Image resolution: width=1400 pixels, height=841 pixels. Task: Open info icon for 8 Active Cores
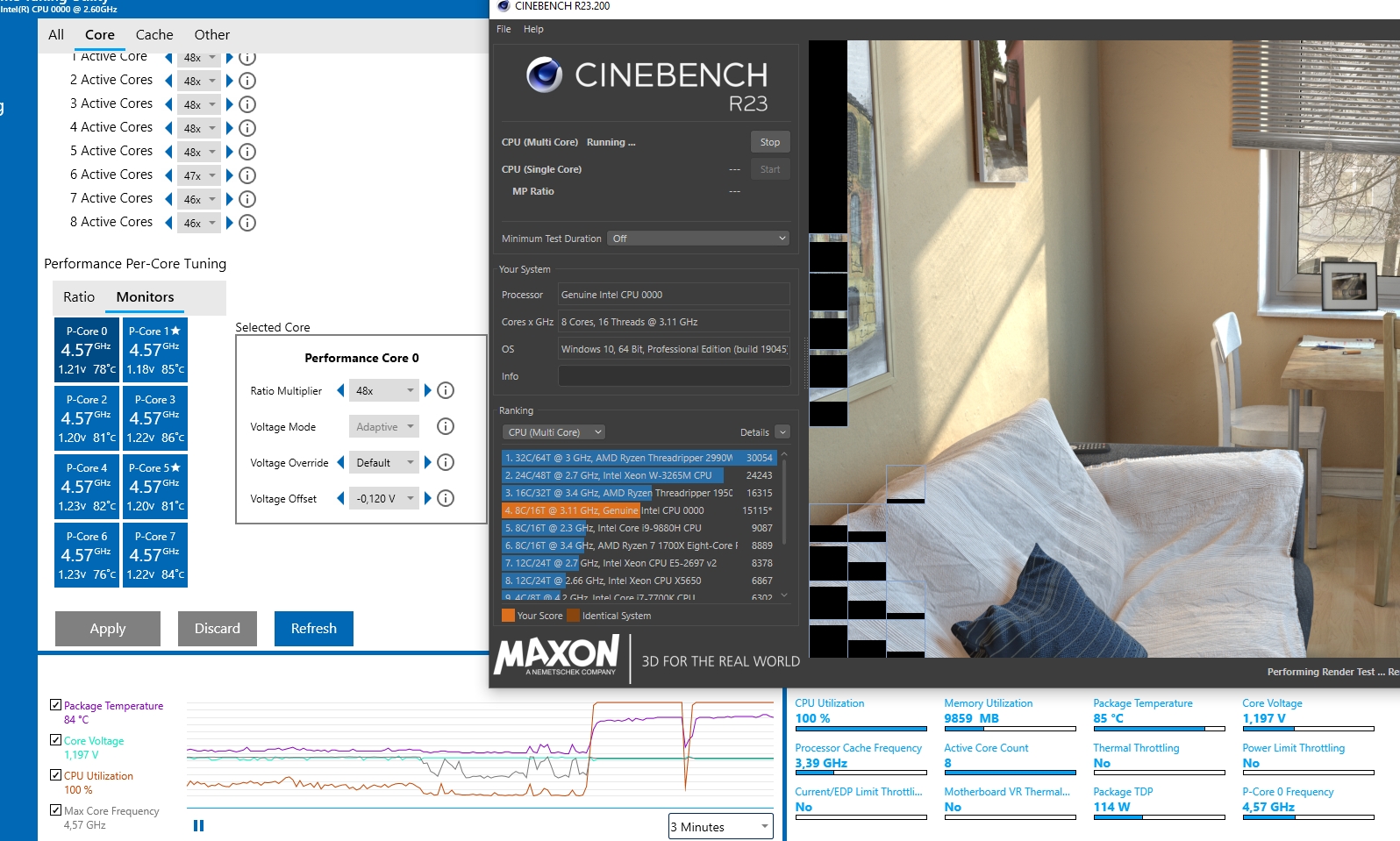coord(247,223)
